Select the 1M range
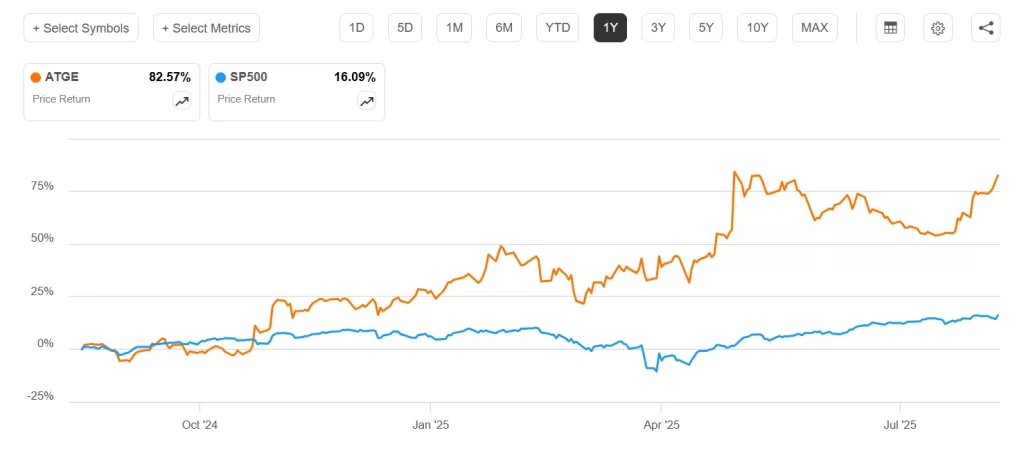The width and height of the screenshot is (1024, 460). [x=454, y=28]
